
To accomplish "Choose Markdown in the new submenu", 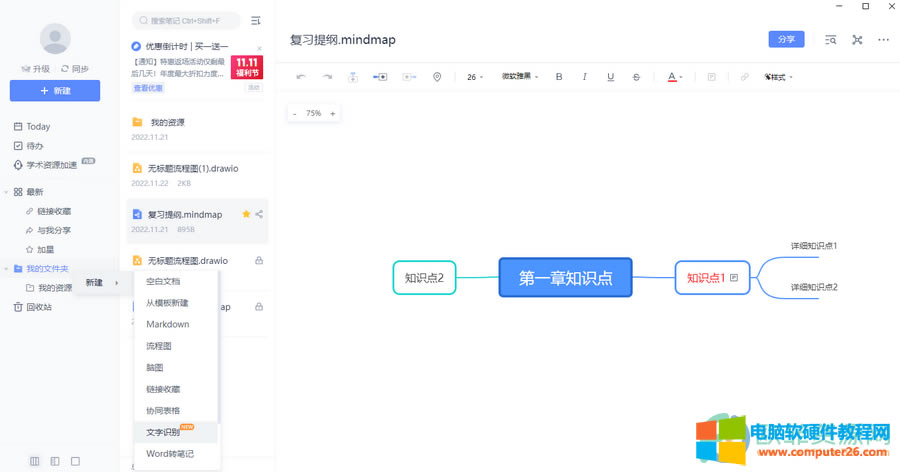I will click(167, 325).
